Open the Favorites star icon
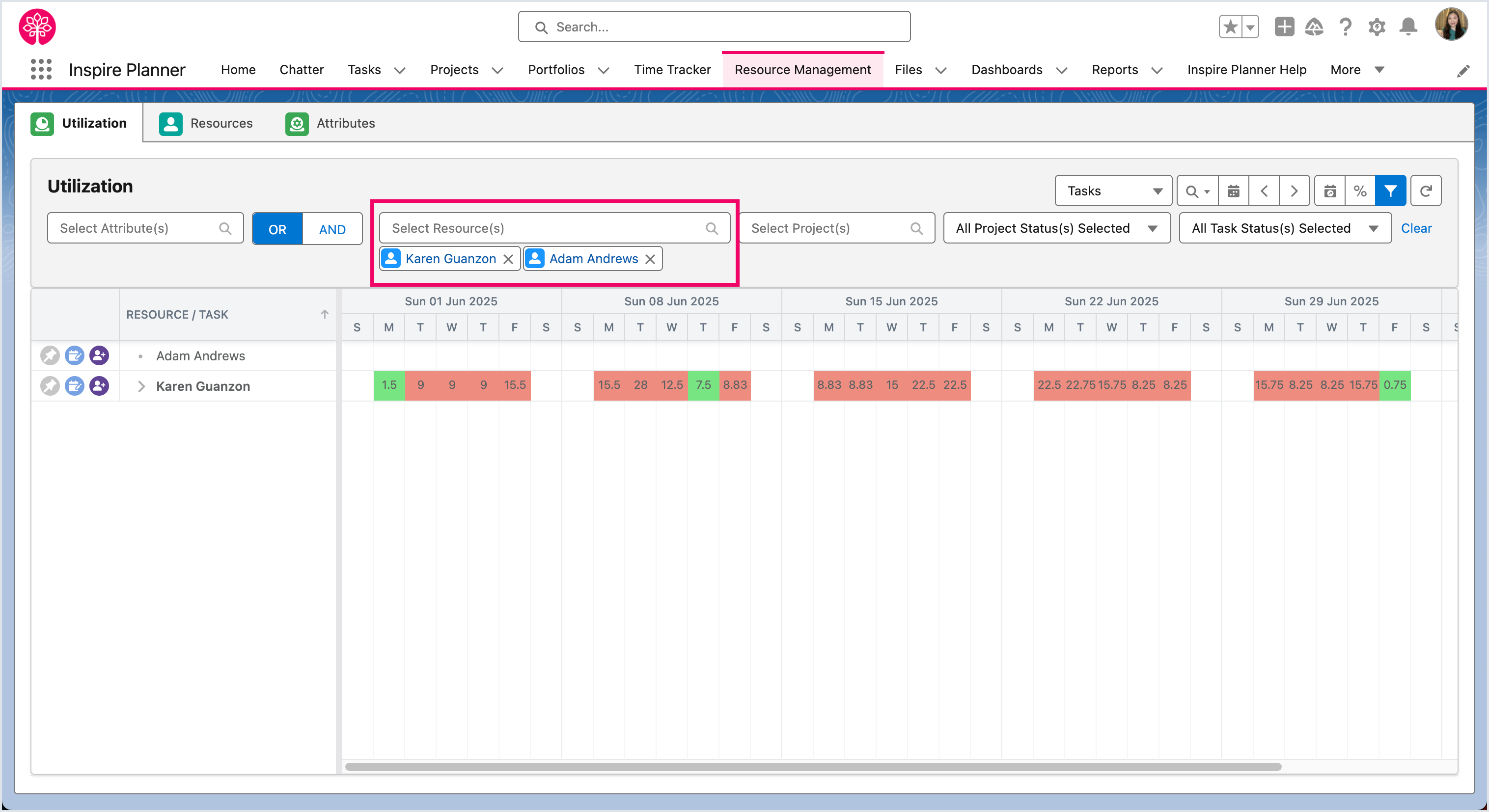The height and width of the screenshot is (812, 1489). 1230,27
